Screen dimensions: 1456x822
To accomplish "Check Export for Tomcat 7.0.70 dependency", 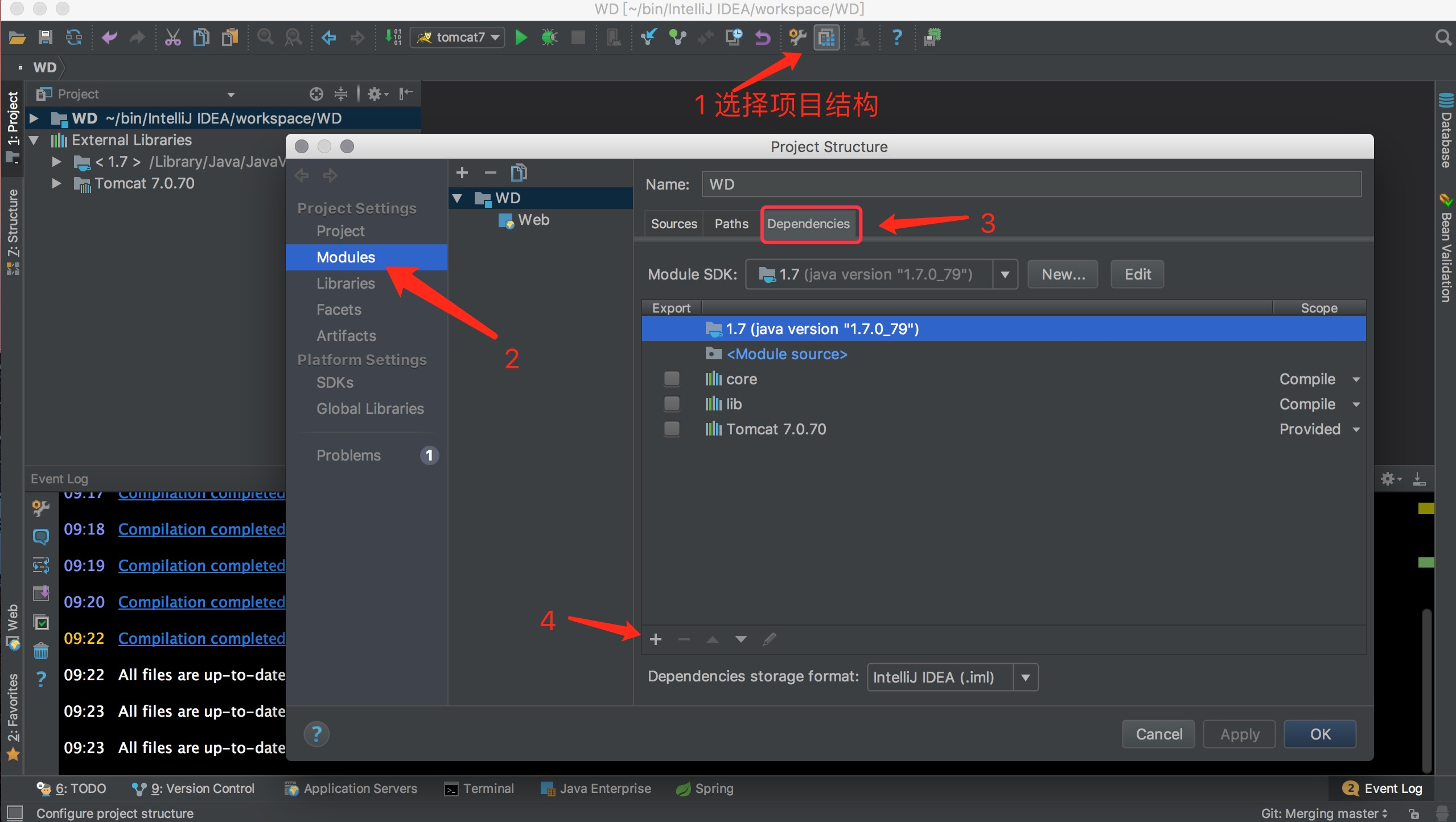I will (x=671, y=429).
